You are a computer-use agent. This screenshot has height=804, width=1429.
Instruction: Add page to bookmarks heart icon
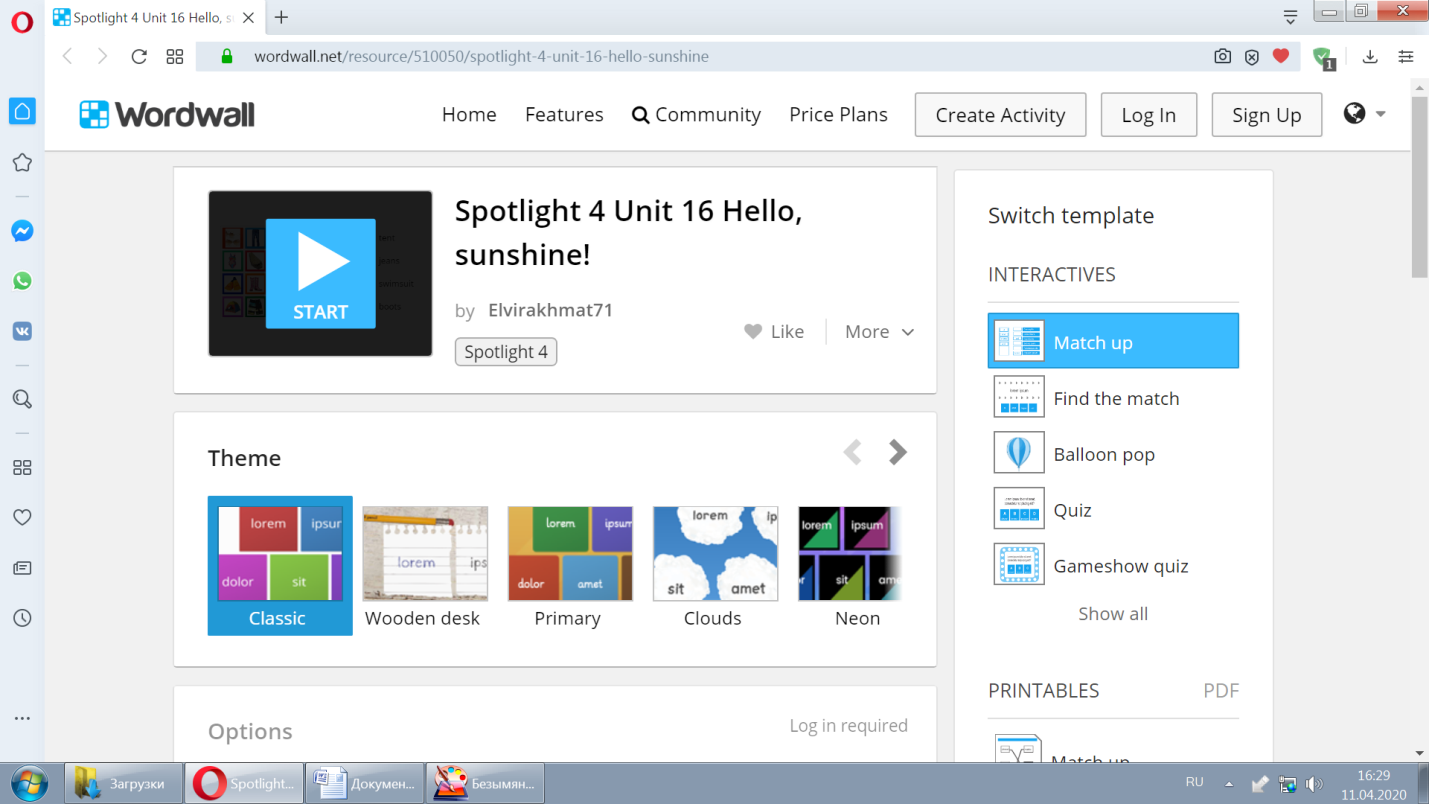pos(1281,56)
